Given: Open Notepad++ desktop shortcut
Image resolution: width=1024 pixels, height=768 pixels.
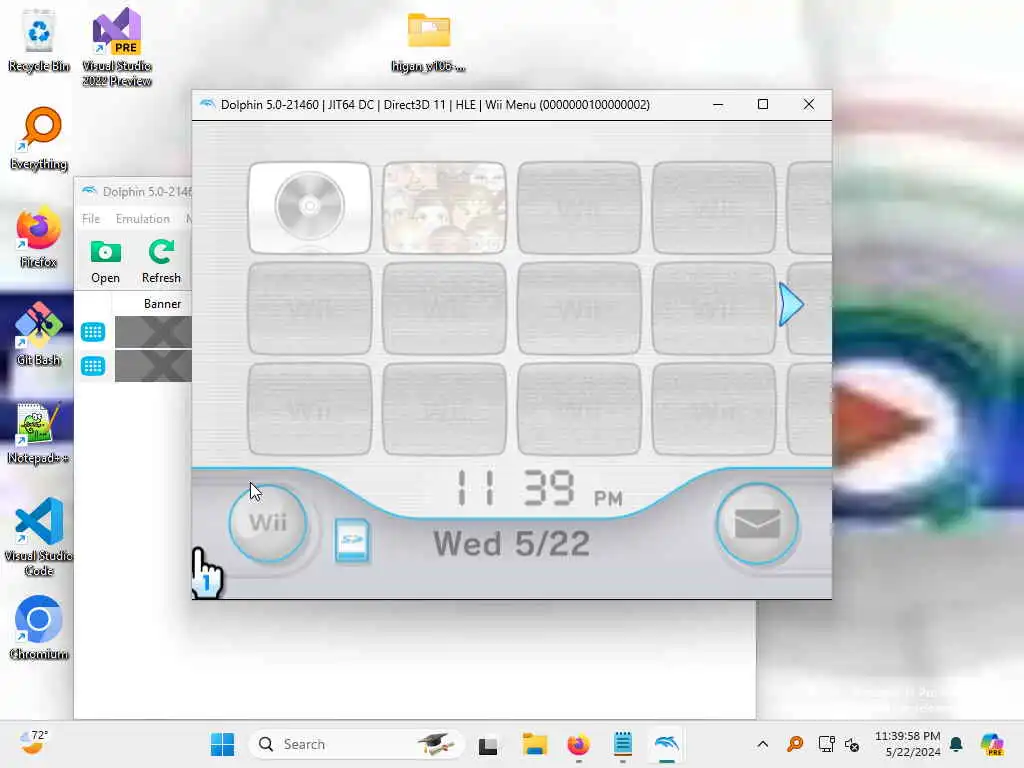Looking at the screenshot, I should [x=38, y=433].
